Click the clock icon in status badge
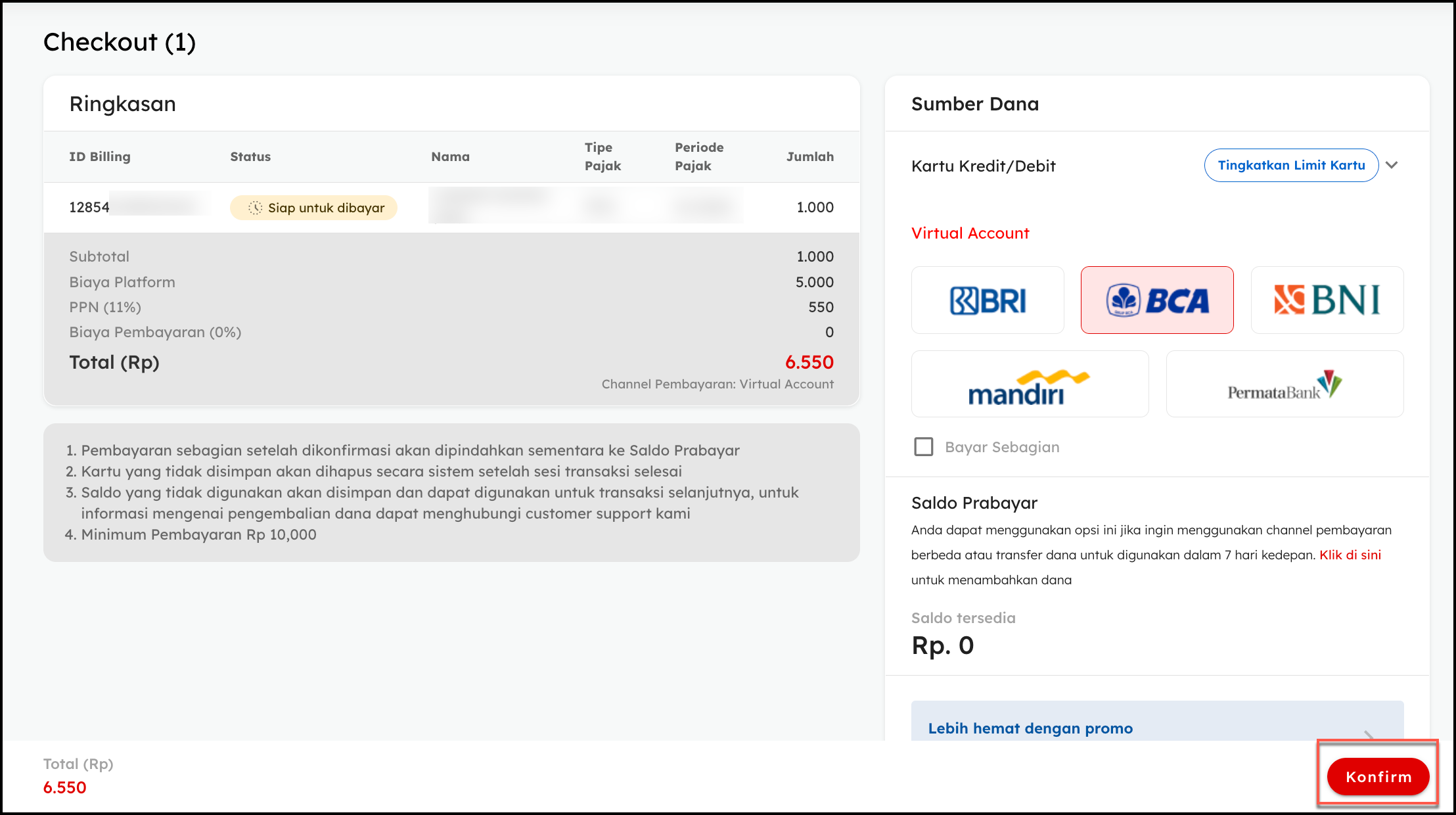The image size is (1456, 815). (255, 208)
